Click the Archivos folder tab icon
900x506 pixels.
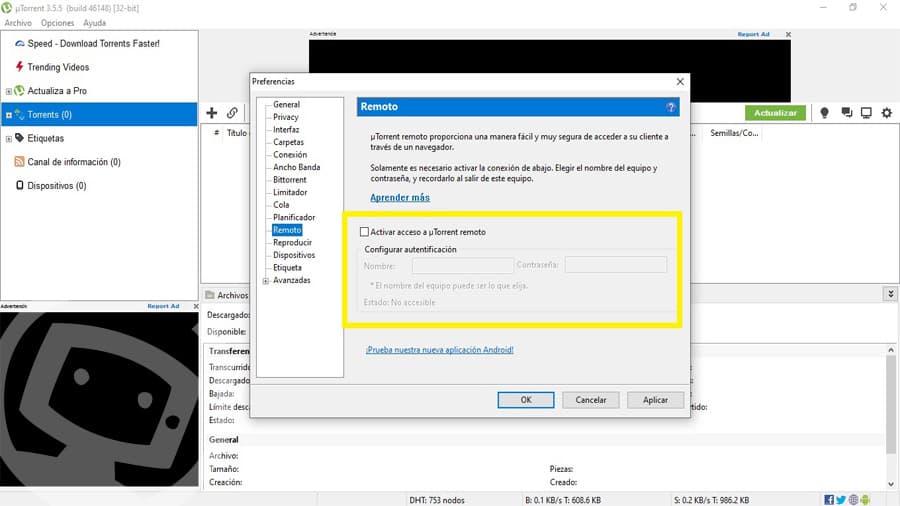210,295
